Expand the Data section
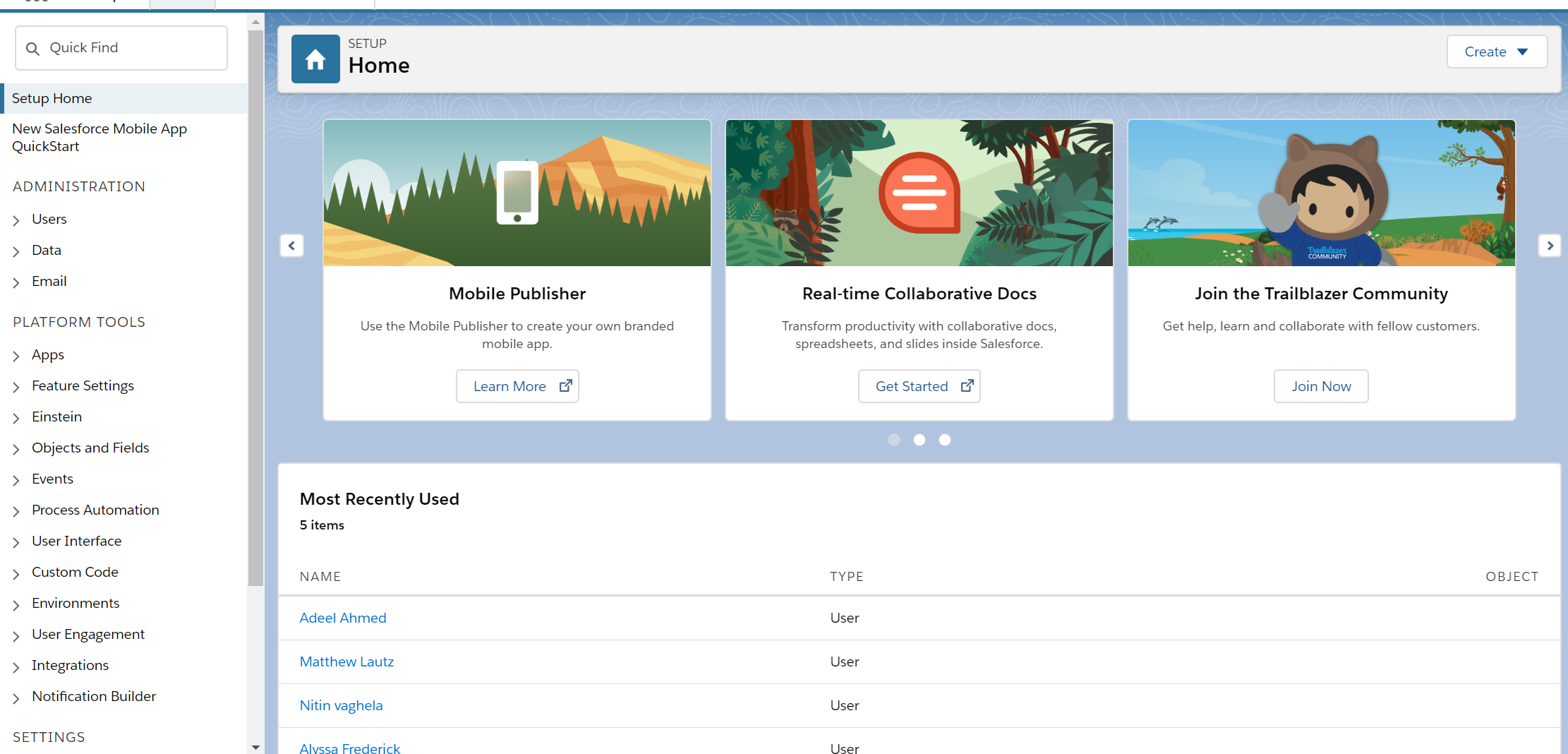The height and width of the screenshot is (754, 1568). click(16, 251)
